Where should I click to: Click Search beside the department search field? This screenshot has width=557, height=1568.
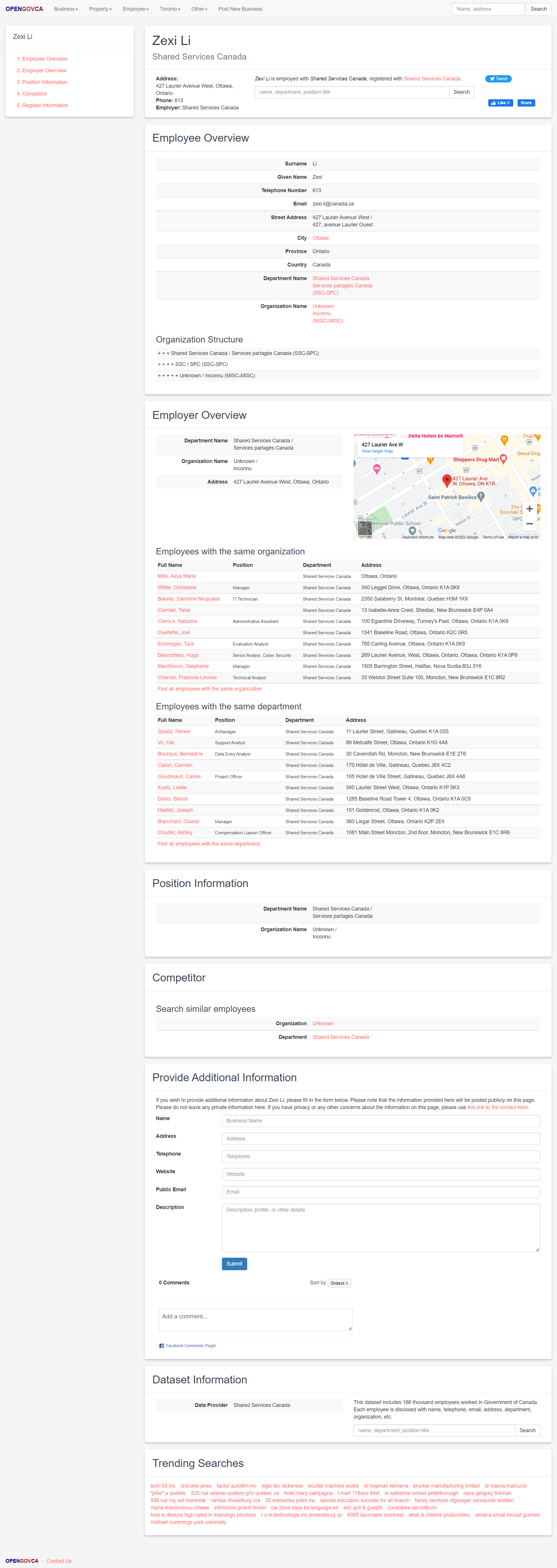(x=462, y=92)
